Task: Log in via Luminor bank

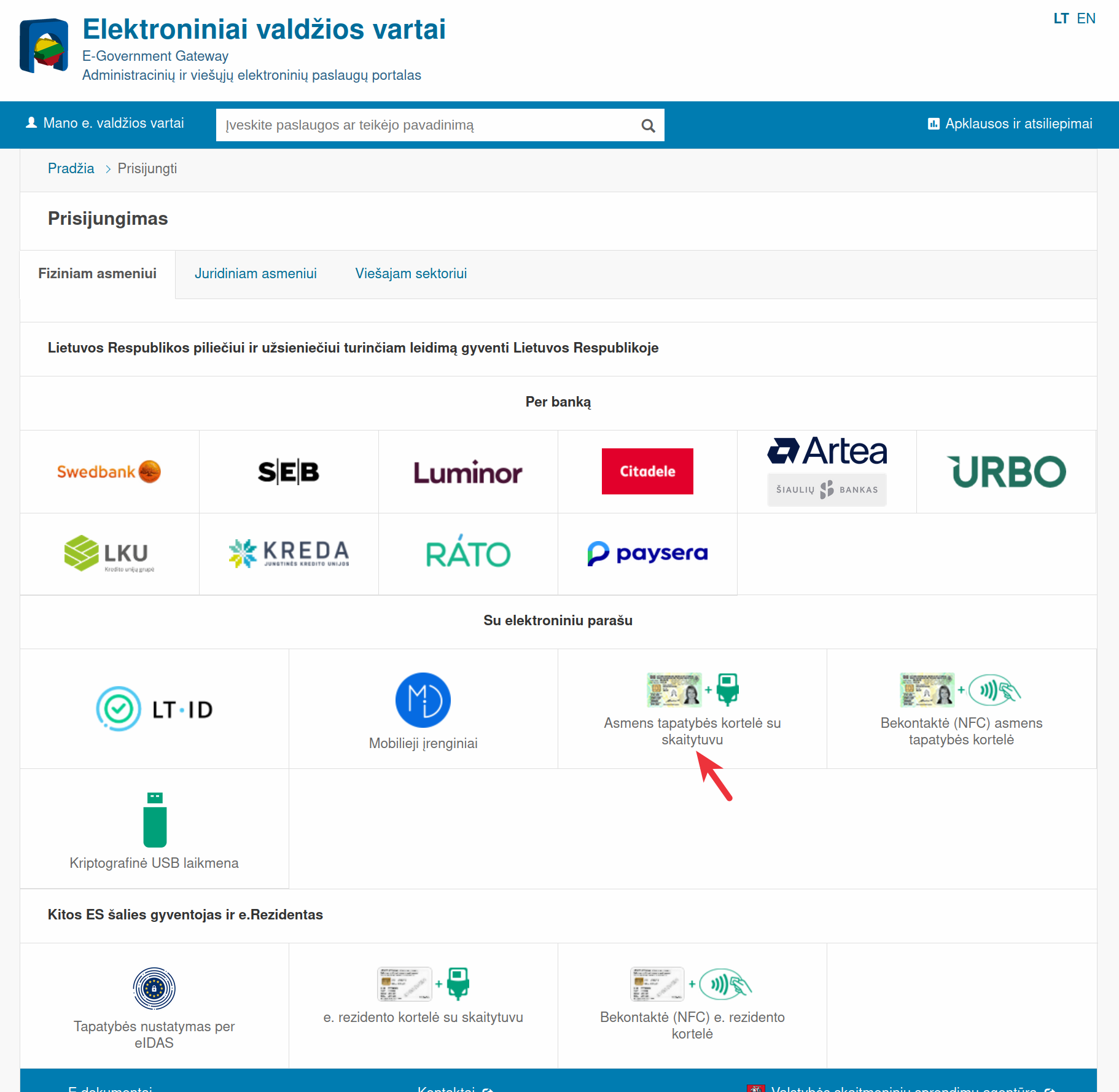Action: point(468,472)
